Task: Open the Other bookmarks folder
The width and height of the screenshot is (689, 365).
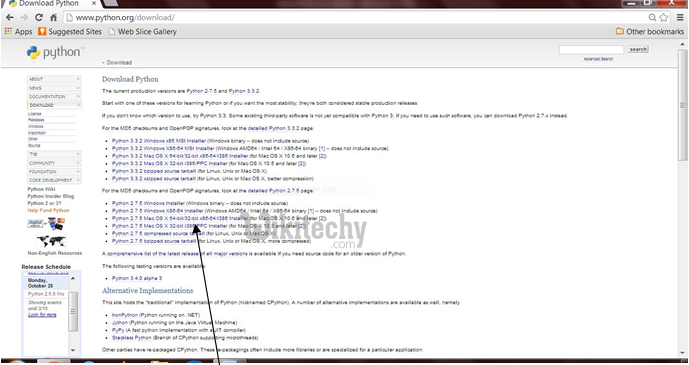Action: point(650,32)
